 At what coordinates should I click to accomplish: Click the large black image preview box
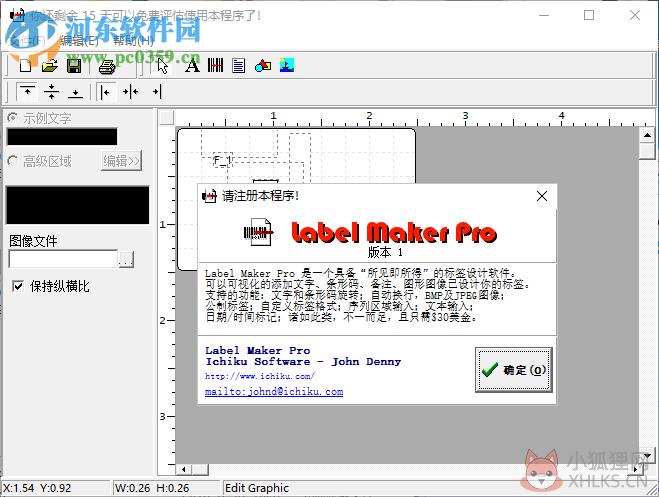[77, 205]
